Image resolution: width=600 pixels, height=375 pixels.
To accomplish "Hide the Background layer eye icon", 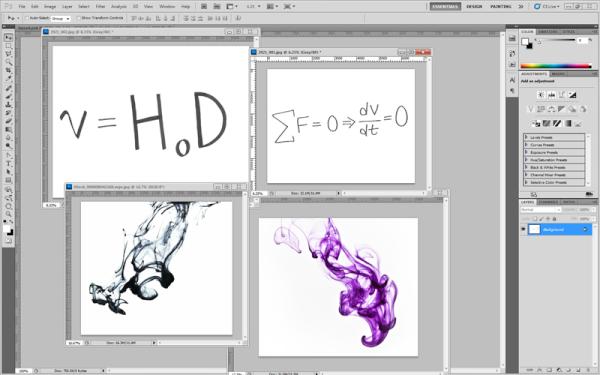I will pyautogui.click(x=523, y=229).
